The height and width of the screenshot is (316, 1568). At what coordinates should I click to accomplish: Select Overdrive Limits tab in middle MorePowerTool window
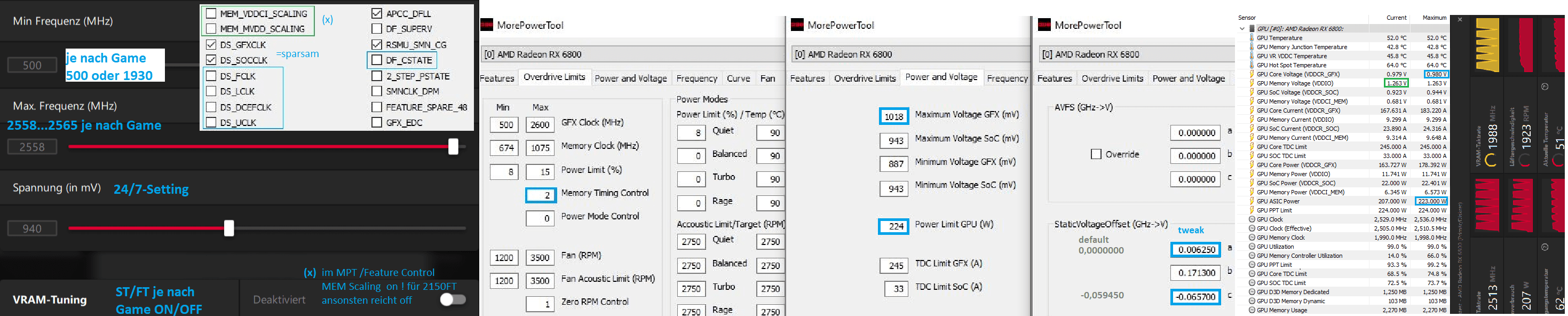(865, 78)
